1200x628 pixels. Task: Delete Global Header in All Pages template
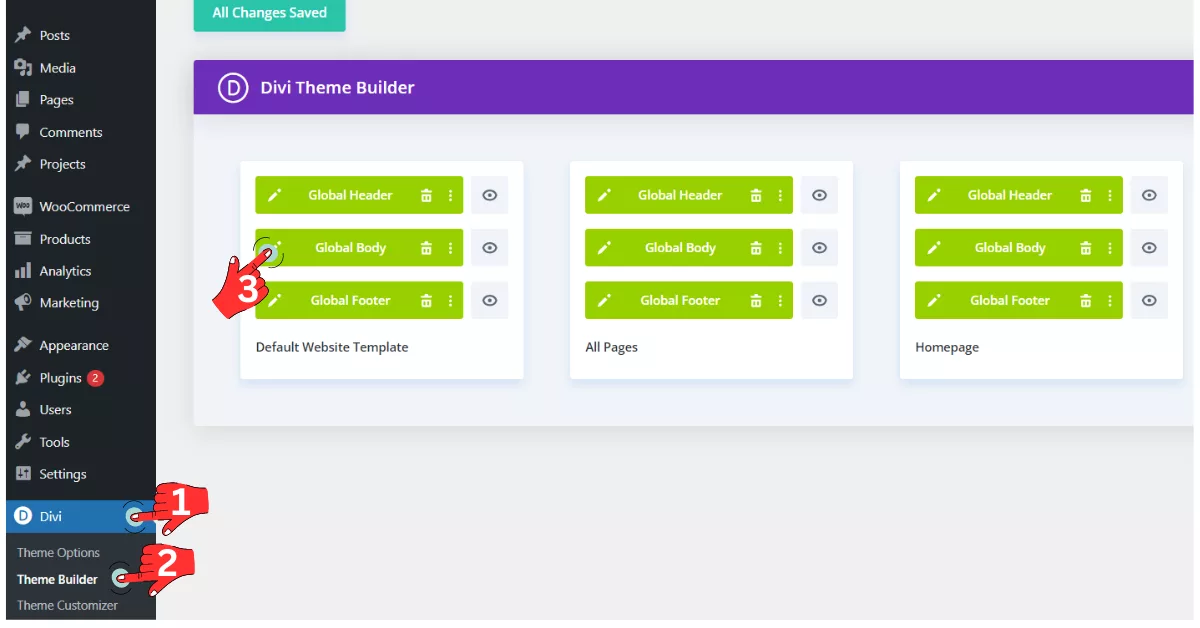pos(756,195)
